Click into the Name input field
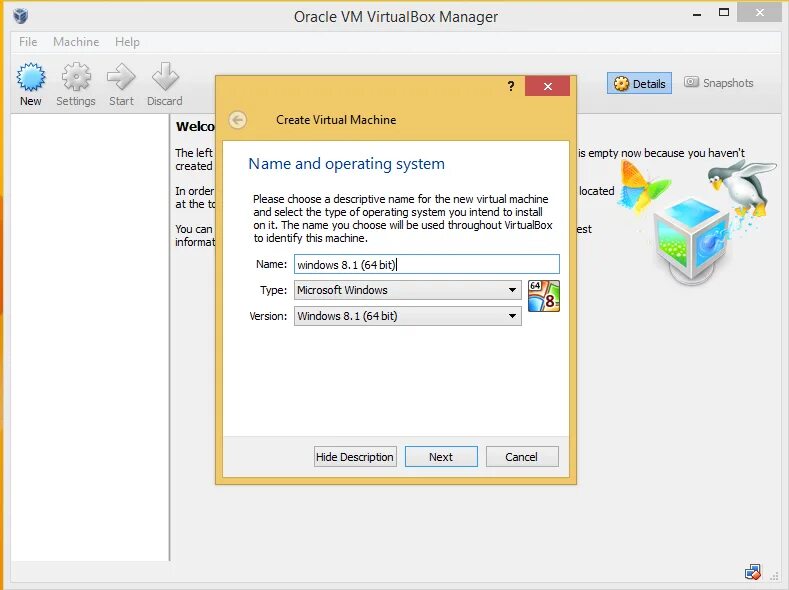The width and height of the screenshot is (789, 590). click(427, 264)
